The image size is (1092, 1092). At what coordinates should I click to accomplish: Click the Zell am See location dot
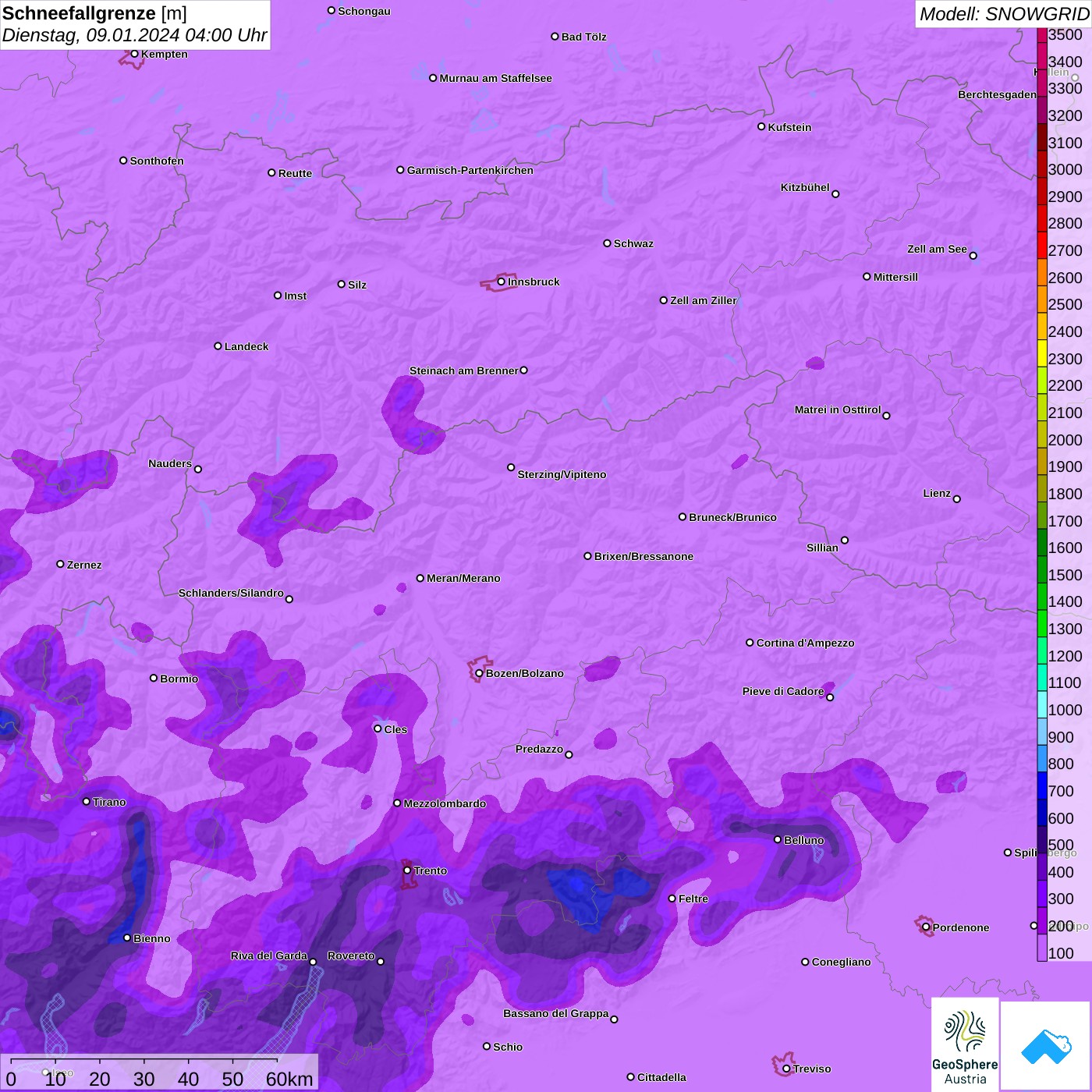coord(973,256)
